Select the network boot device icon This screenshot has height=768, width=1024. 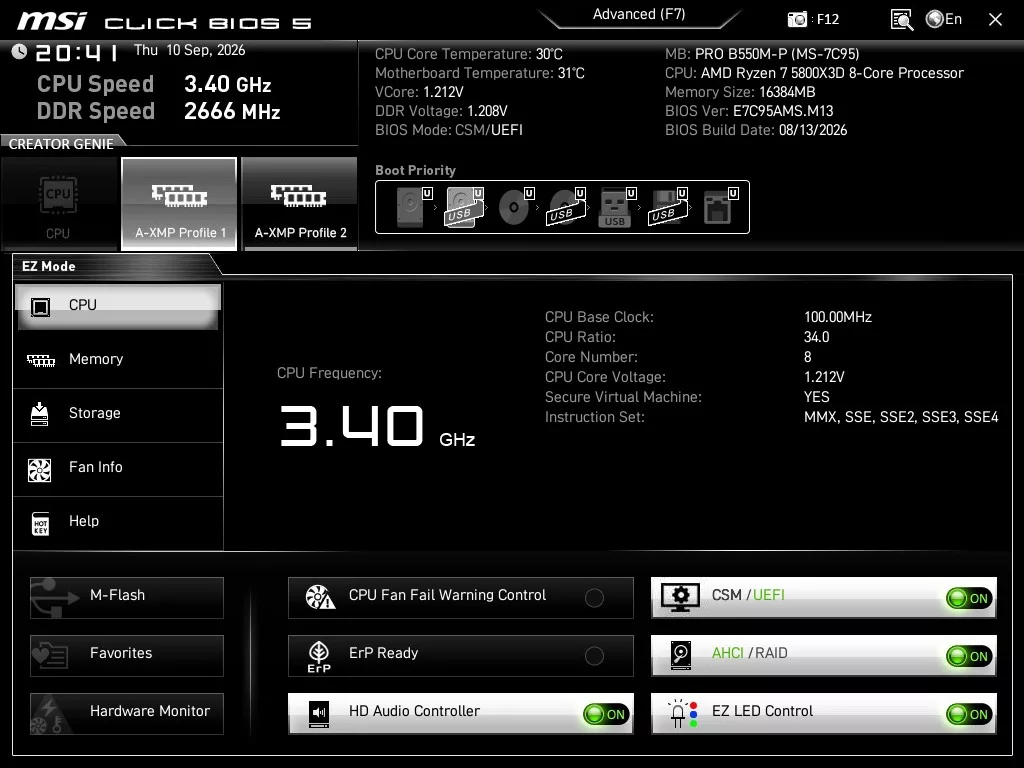point(720,206)
